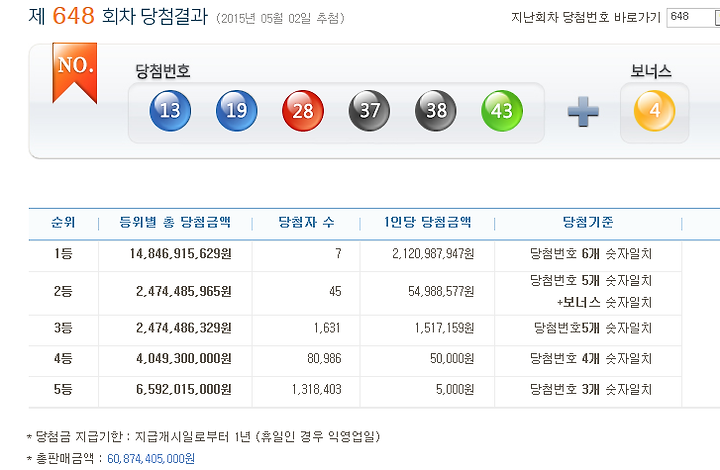This screenshot has height=470, width=720.
Task: Click the gray ball numbered 37
Action: pos(369,111)
